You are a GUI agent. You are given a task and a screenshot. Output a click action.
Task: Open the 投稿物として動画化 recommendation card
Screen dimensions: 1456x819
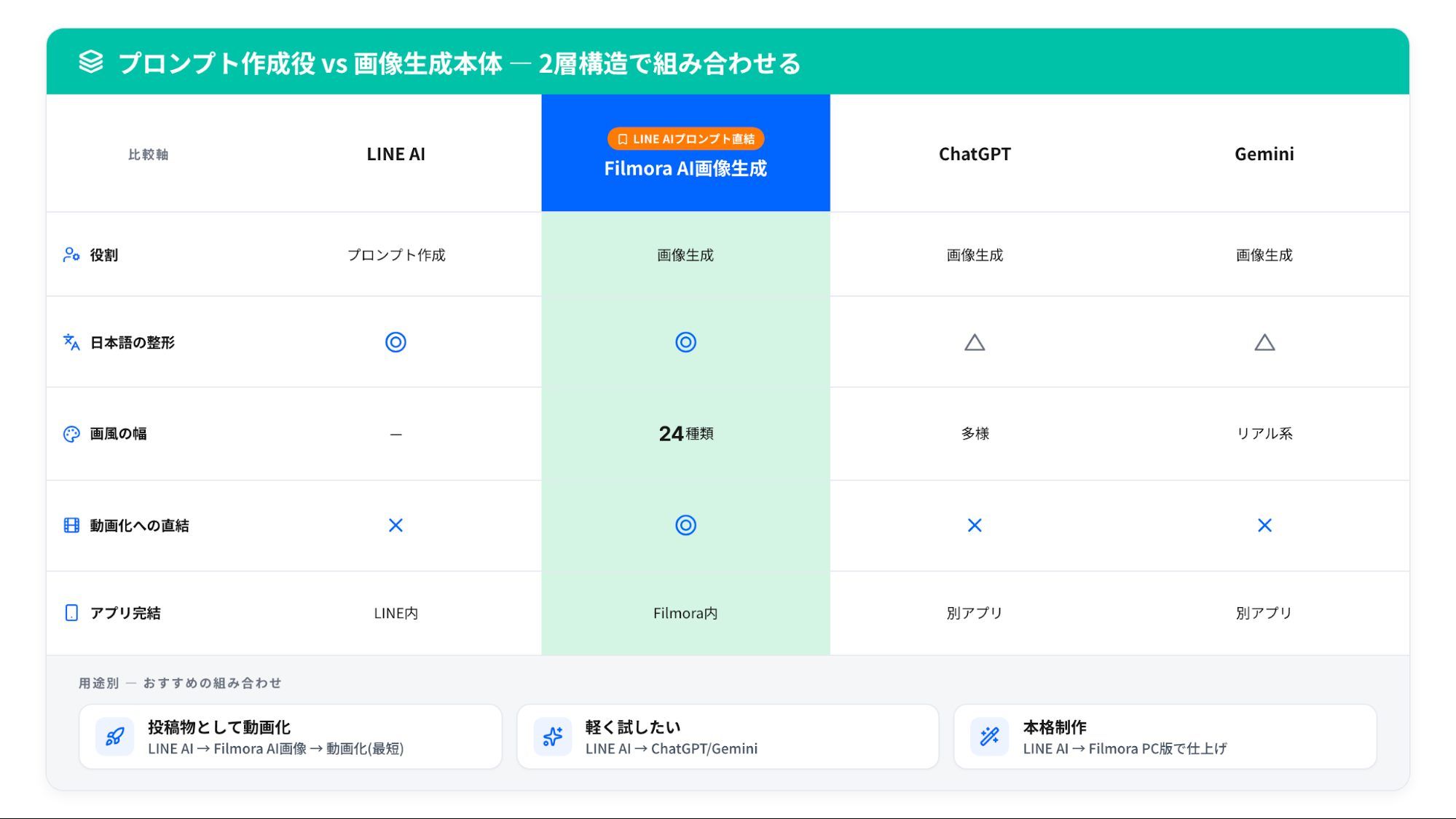[291, 737]
